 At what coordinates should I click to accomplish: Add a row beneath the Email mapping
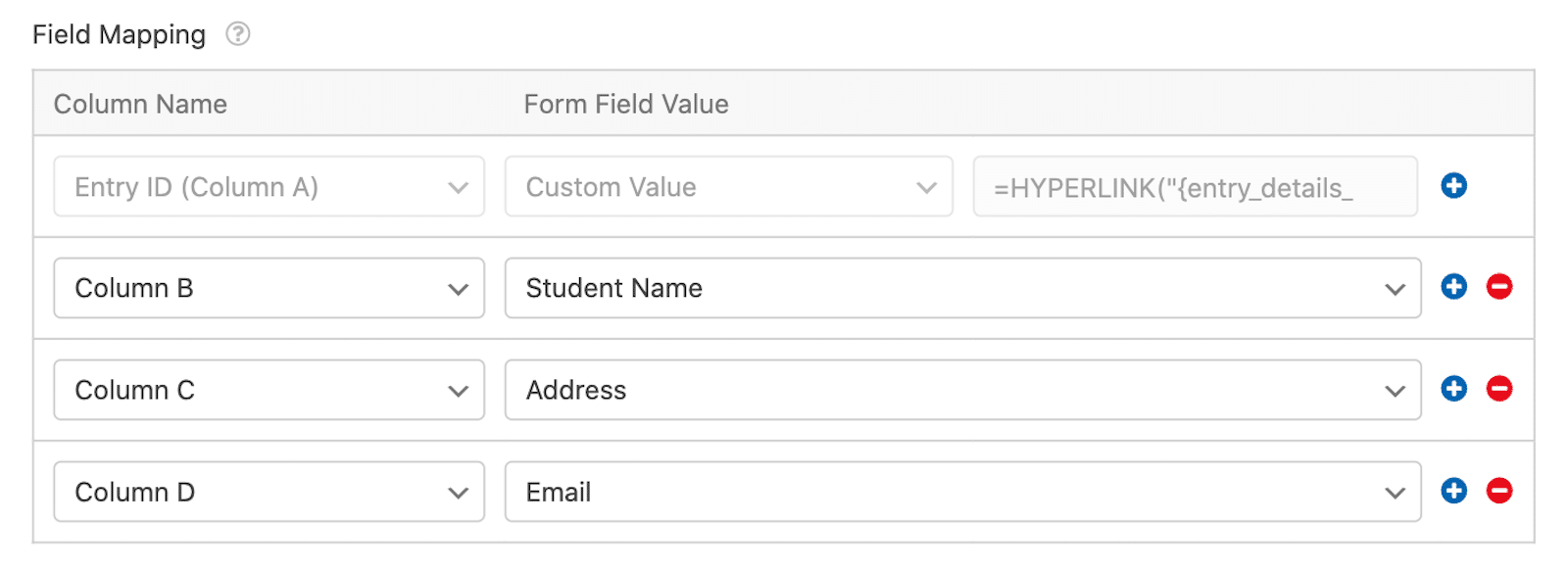point(1453,491)
